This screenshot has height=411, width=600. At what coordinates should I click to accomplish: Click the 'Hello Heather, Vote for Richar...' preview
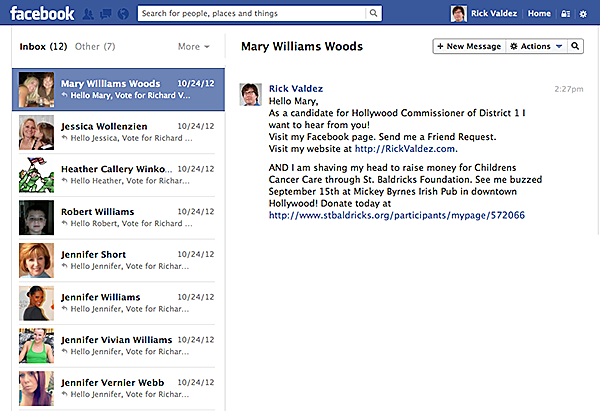130,181
